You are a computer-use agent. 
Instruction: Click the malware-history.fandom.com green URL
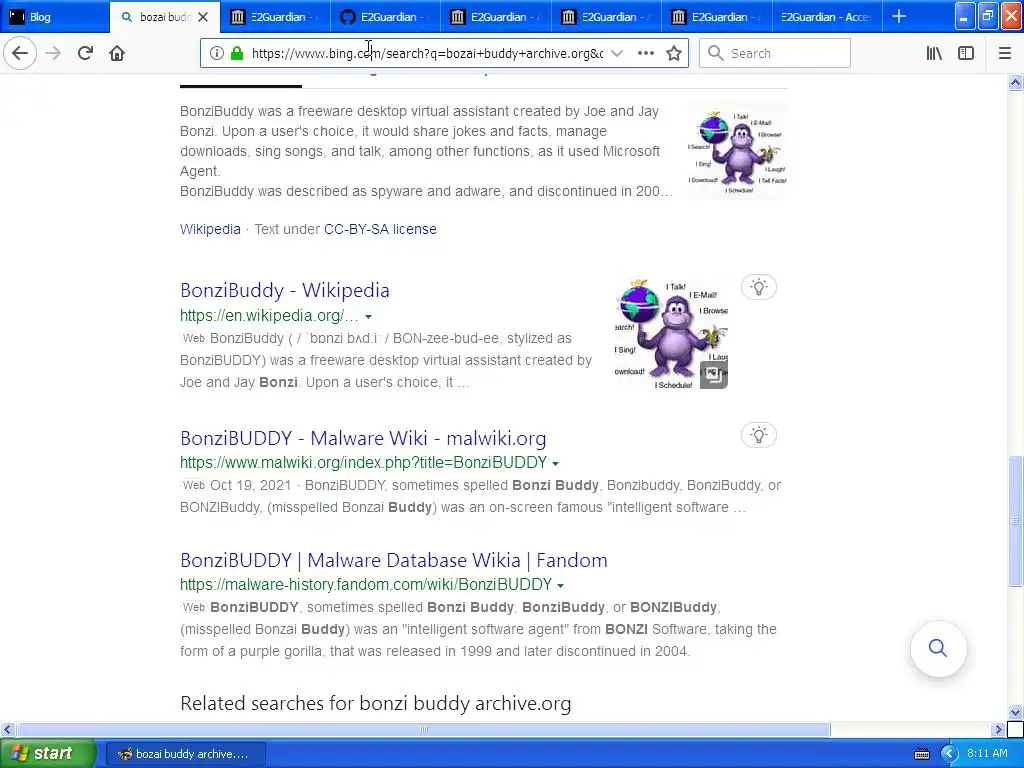(x=366, y=584)
